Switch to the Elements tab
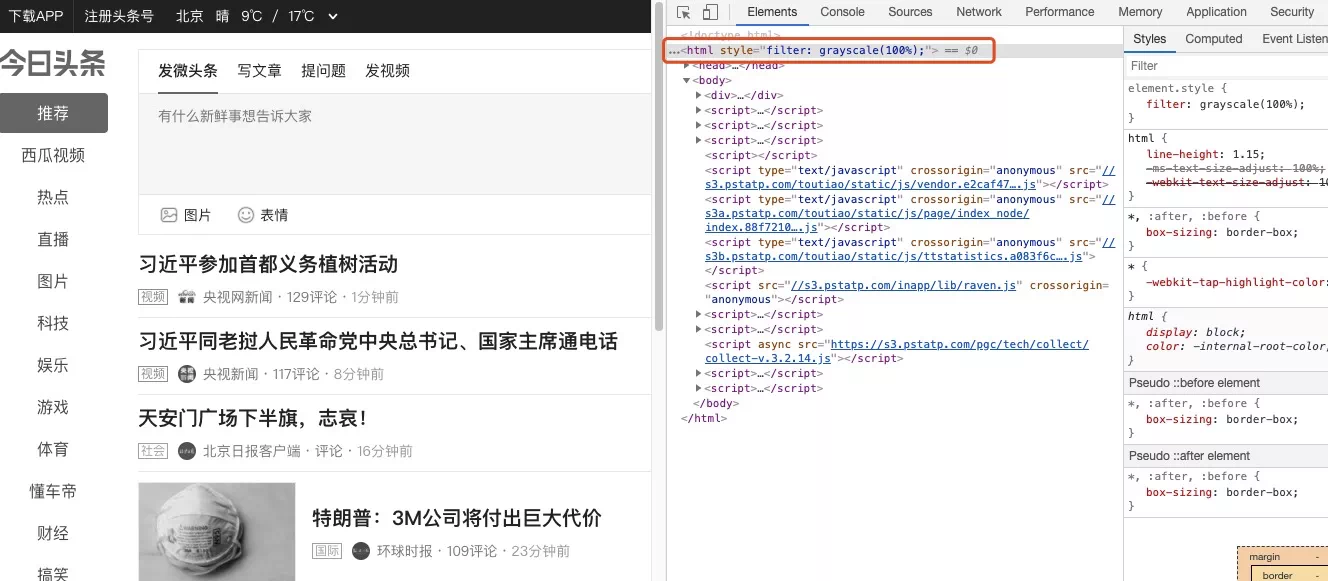Image resolution: width=1328 pixels, height=581 pixels. tap(772, 12)
